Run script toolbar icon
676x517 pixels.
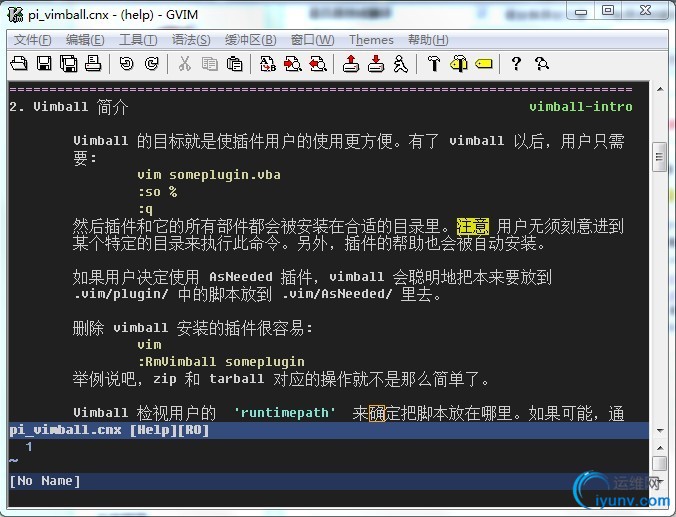(x=401, y=64)
